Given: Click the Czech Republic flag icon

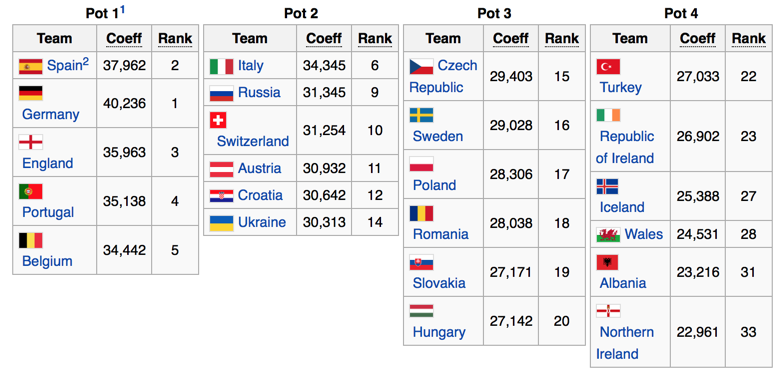Looking at the screenshot, I should (421, 66).
